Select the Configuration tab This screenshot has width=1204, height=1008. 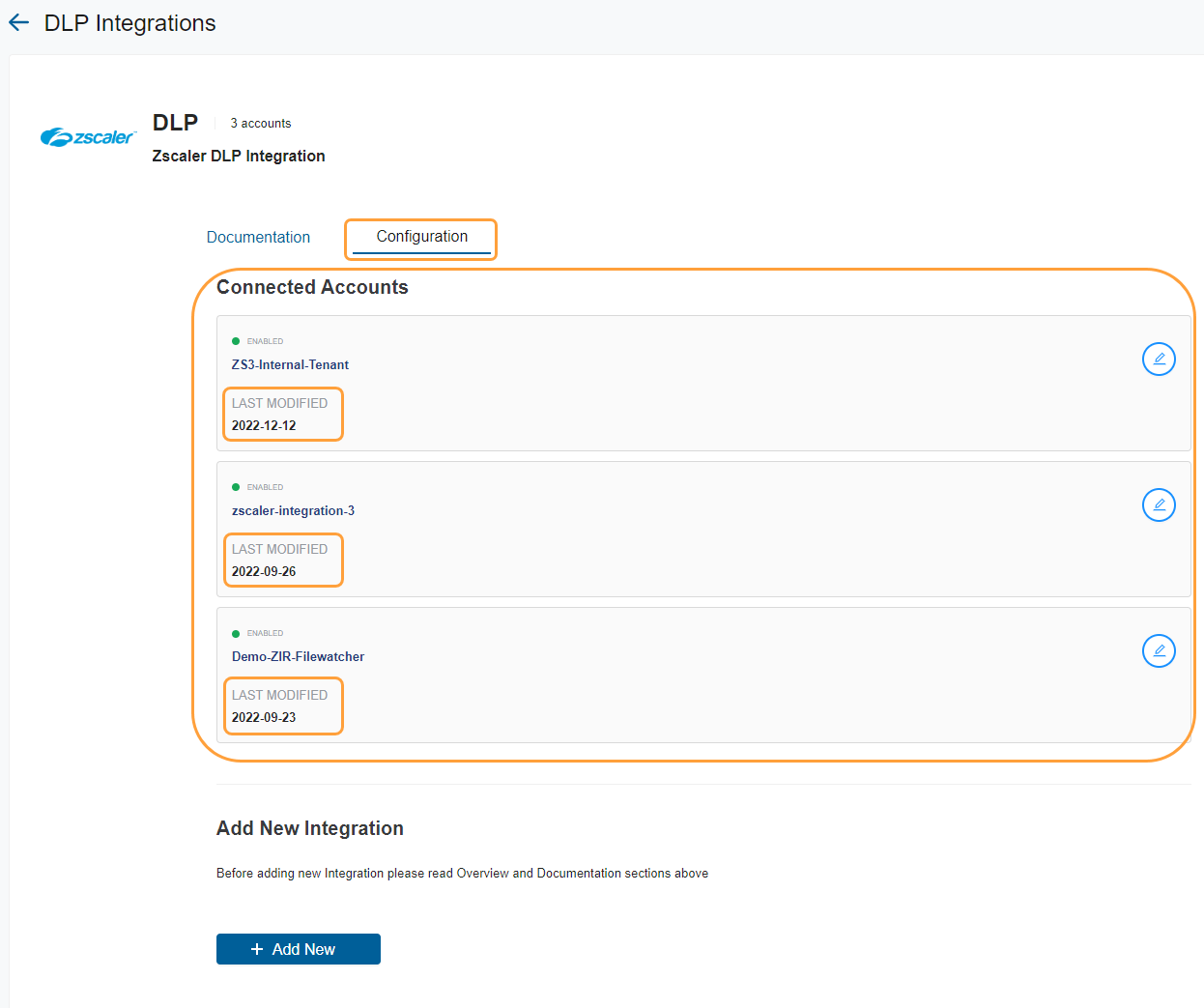click(421, 237)
